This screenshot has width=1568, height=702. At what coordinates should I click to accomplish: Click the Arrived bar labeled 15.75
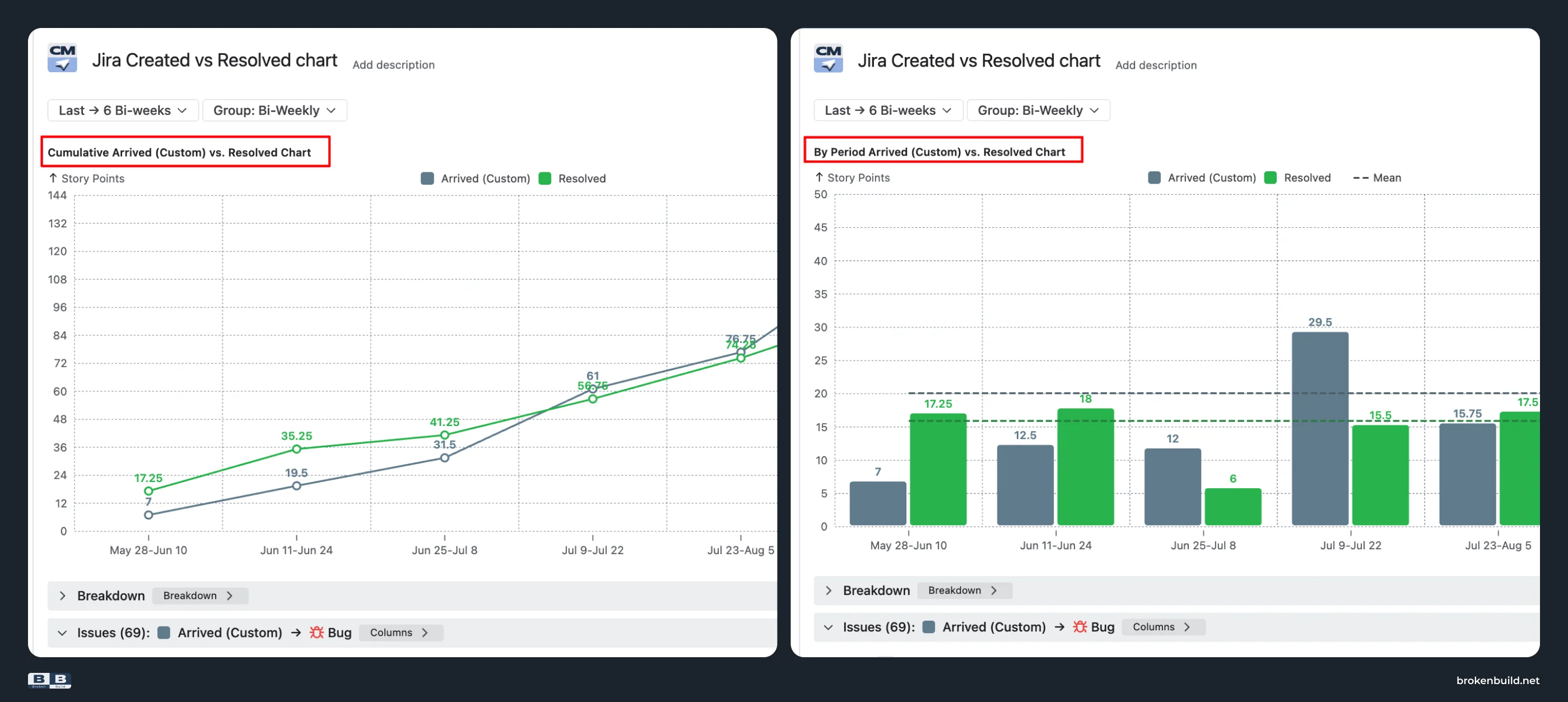click(x=1467, y=474)
